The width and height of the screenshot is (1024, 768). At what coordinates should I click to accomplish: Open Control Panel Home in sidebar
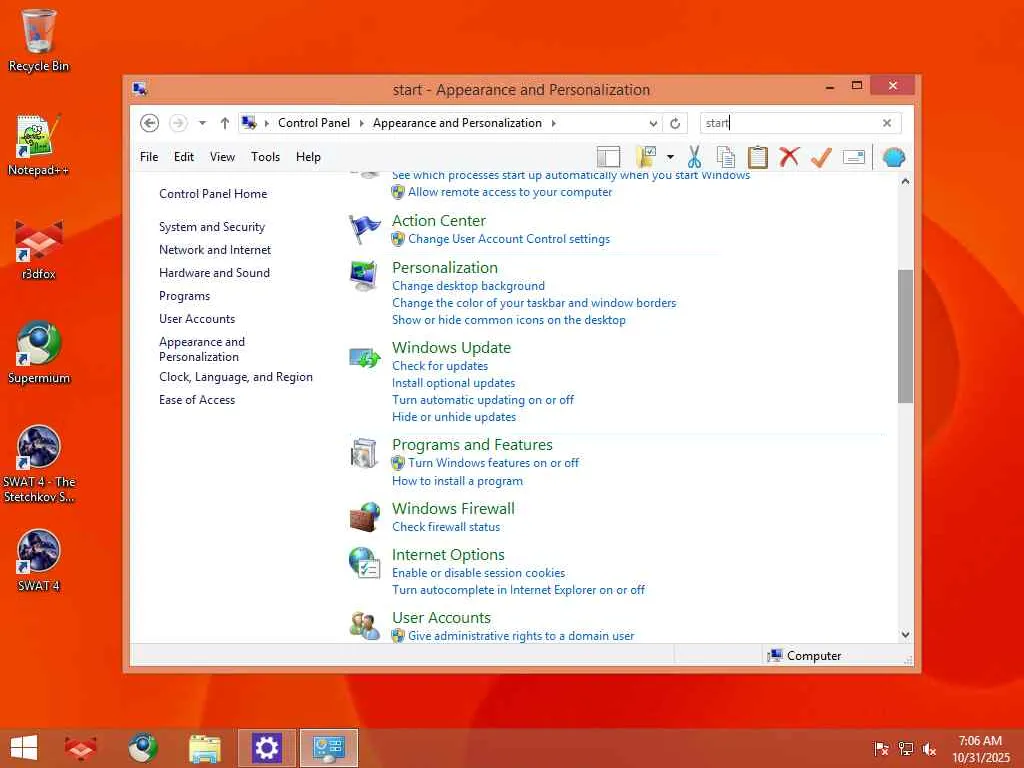[213, 194]
